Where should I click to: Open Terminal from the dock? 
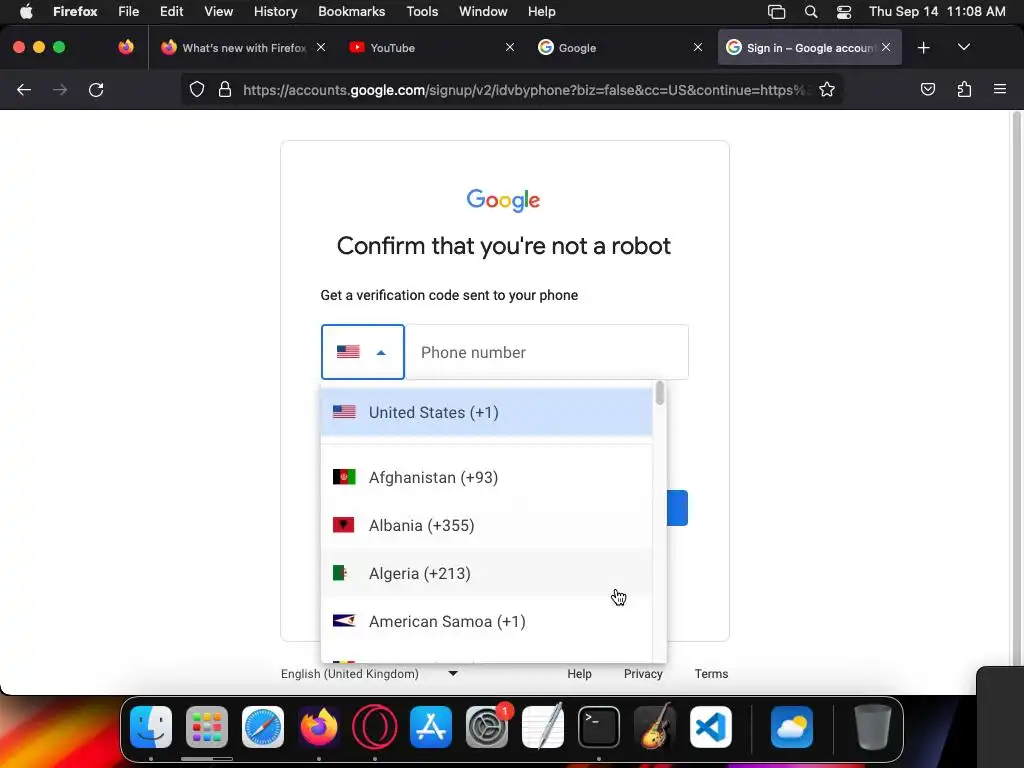coord(599,727)
